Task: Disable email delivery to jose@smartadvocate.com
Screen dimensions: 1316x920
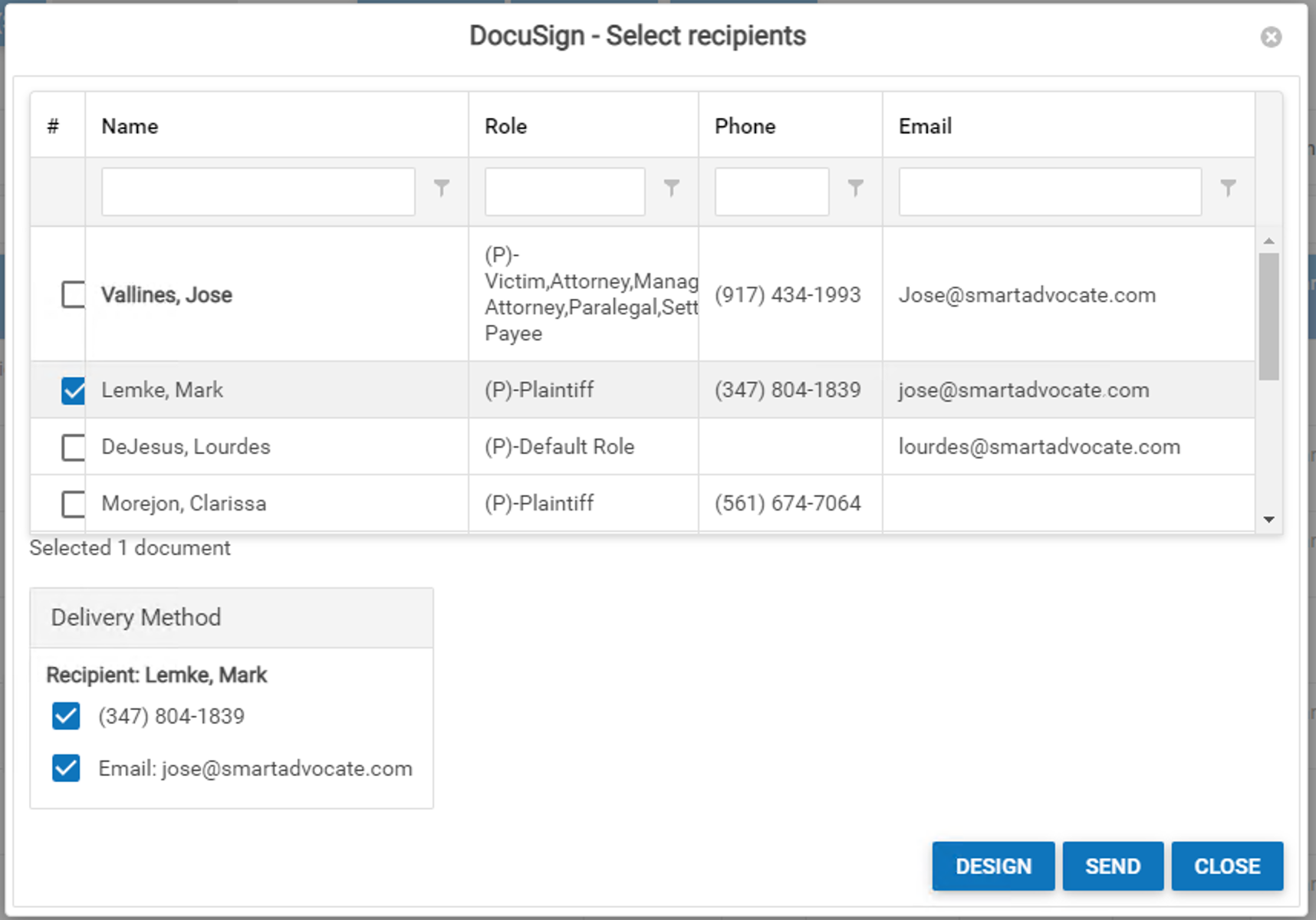Action: [x=66, y=768]
